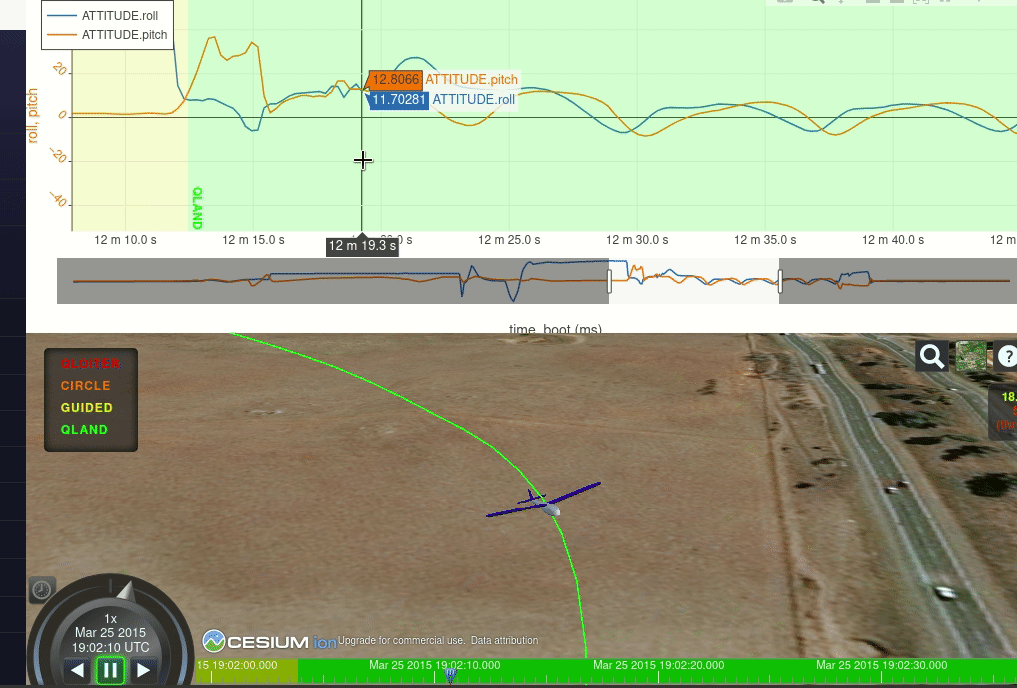
Task: Open the Cesium navigation help button
Action: pyautogui.click(x=1007, y=356)
